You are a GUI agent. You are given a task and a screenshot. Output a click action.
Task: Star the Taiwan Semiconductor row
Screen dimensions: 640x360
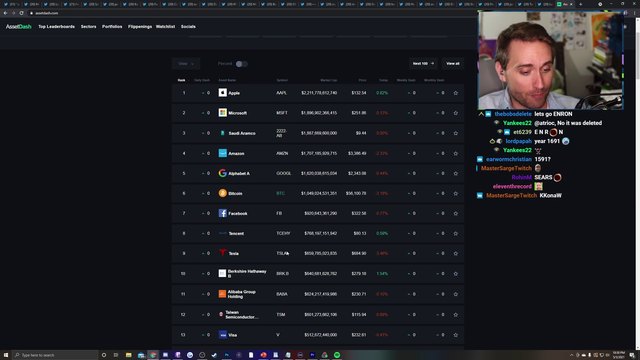click(456, 315)
